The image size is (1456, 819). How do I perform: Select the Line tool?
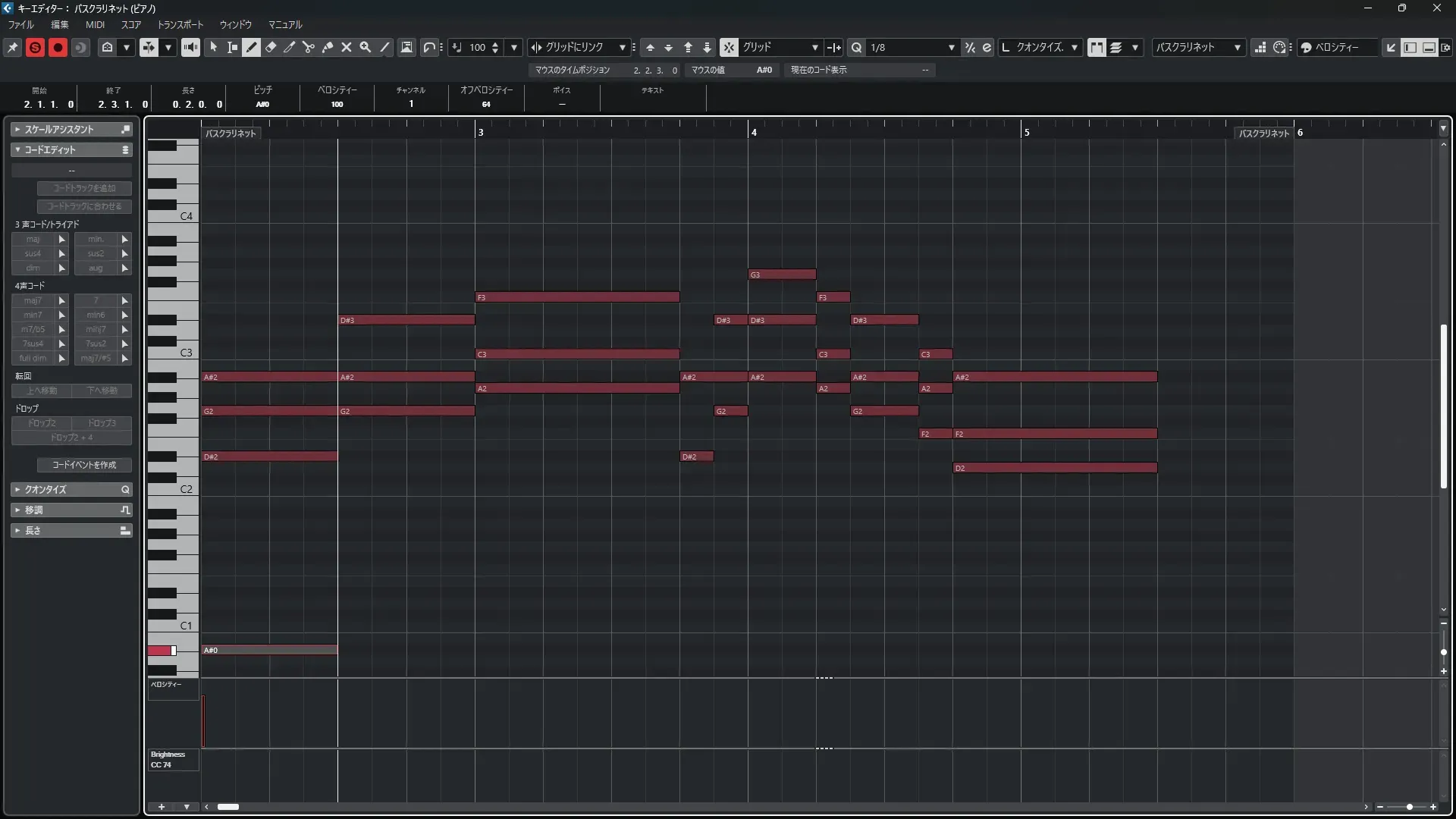tap(384, 47)
